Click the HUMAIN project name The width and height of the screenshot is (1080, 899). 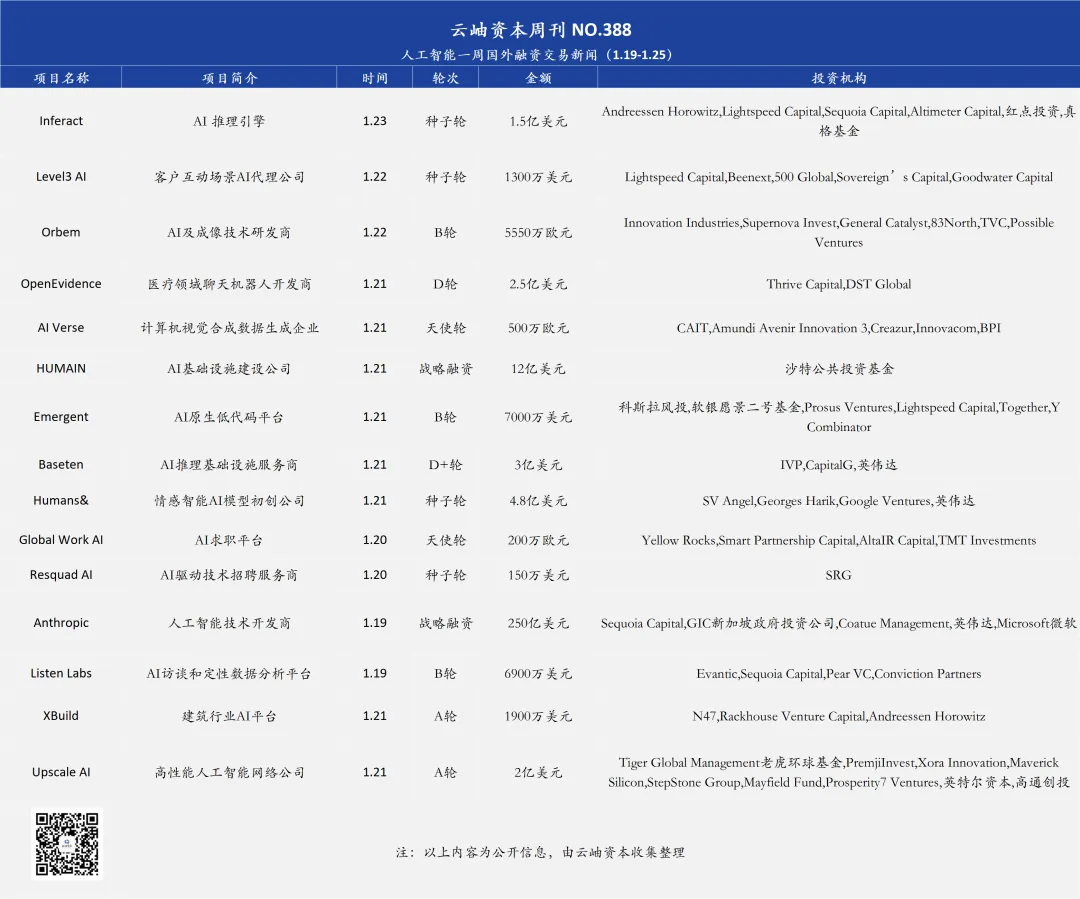coord(61,369)
